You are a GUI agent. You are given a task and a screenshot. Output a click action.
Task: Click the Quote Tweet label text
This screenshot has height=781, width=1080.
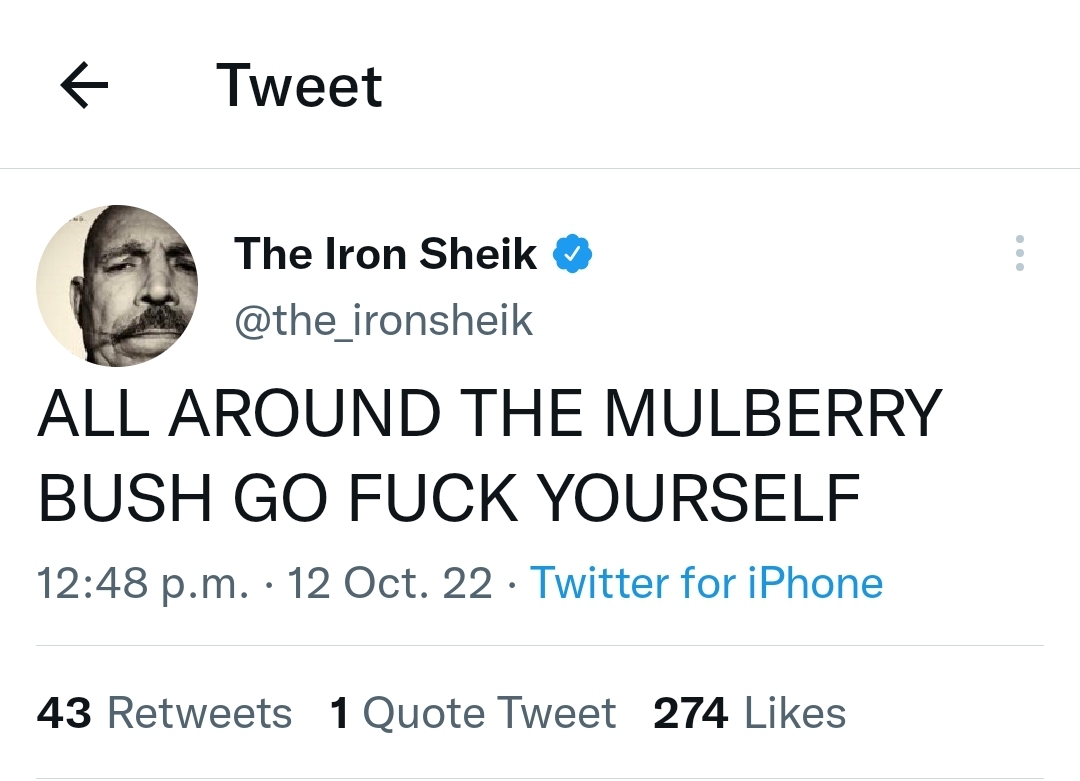pyautogui.click(x=489, y=713)
